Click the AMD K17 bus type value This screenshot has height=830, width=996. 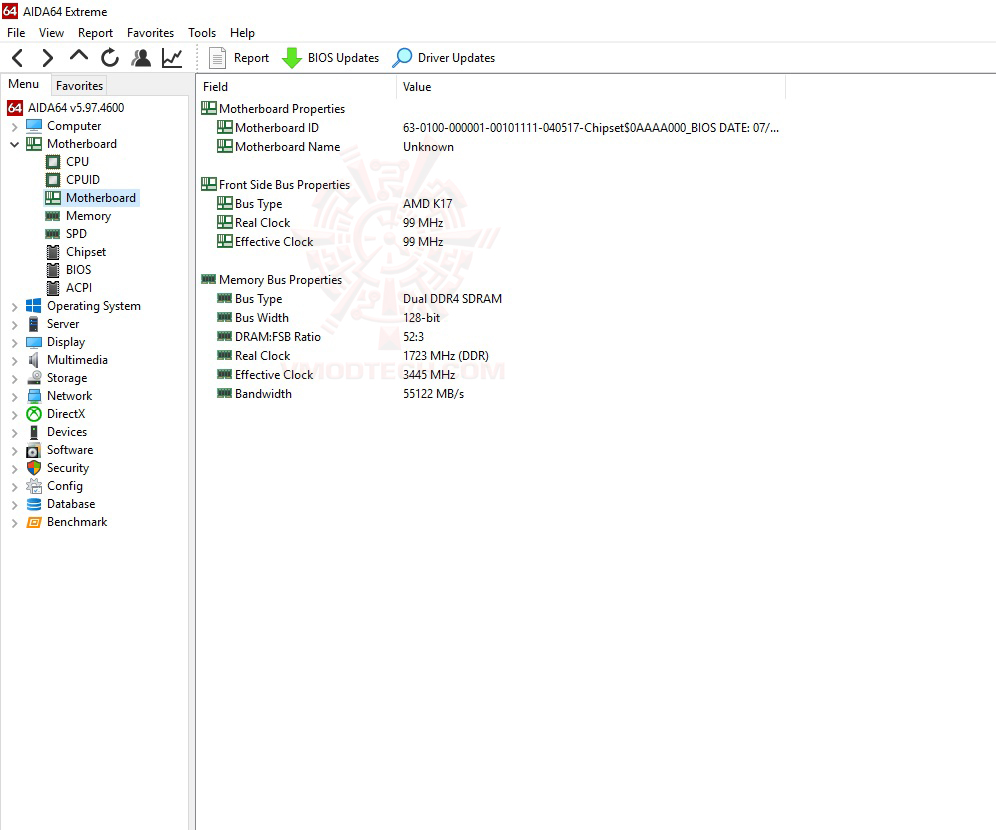427,204
